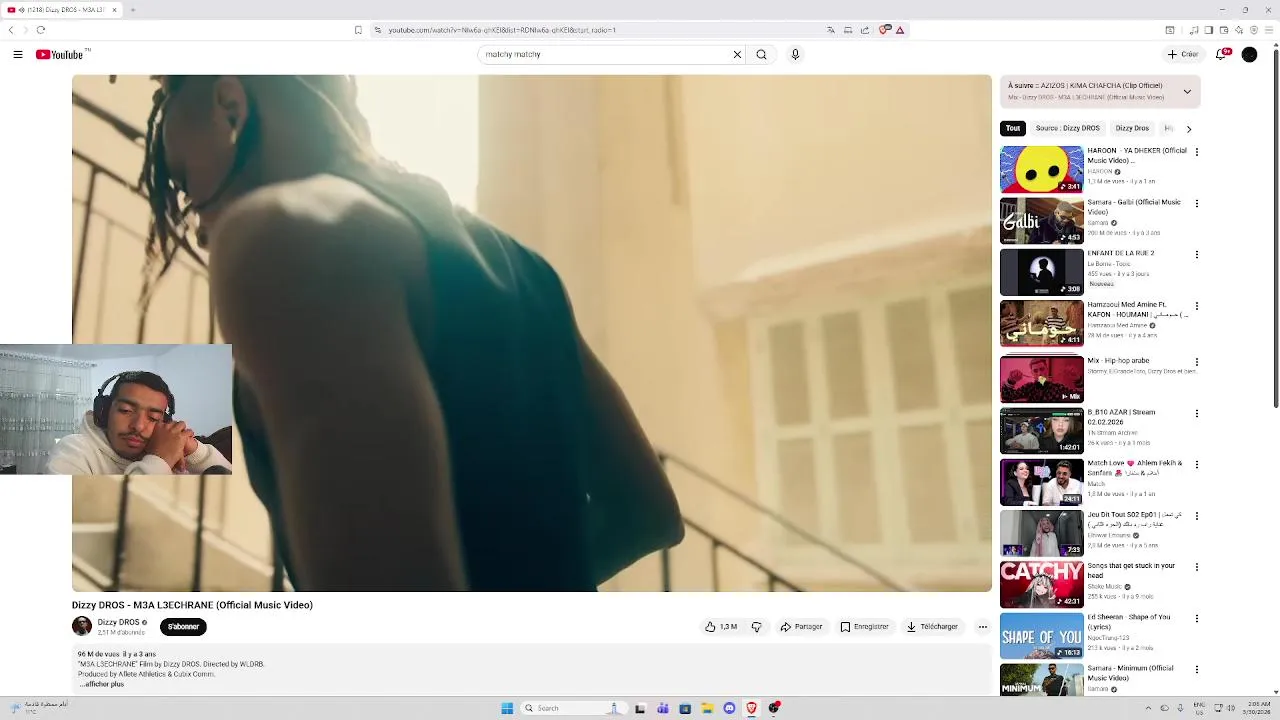Click the S'abonner subscribe button
This screenshot has height=720, width=1280.
point(183,627)
